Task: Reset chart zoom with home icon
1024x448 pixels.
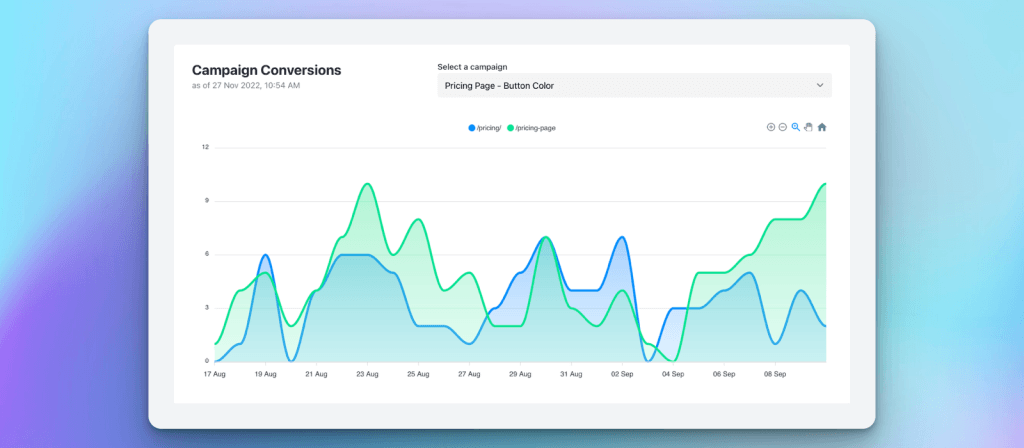Action: [822, 127]
